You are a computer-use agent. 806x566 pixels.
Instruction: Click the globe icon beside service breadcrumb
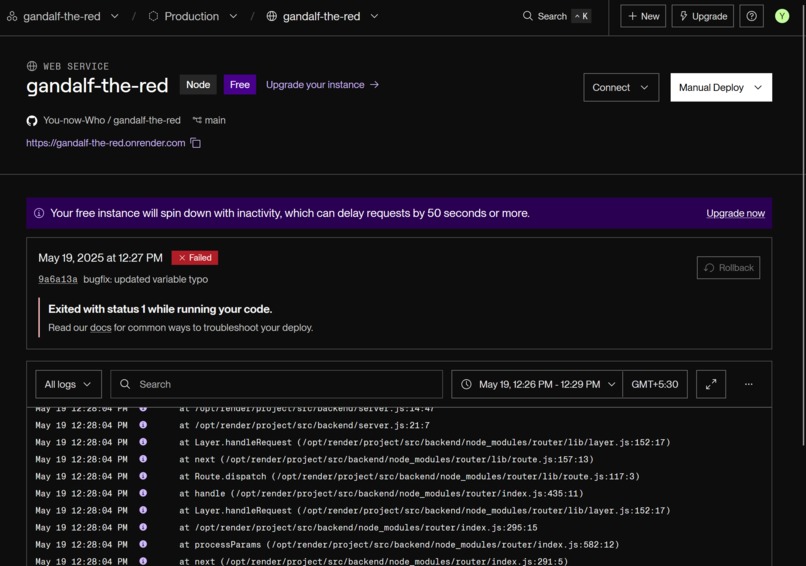point(271,16)
